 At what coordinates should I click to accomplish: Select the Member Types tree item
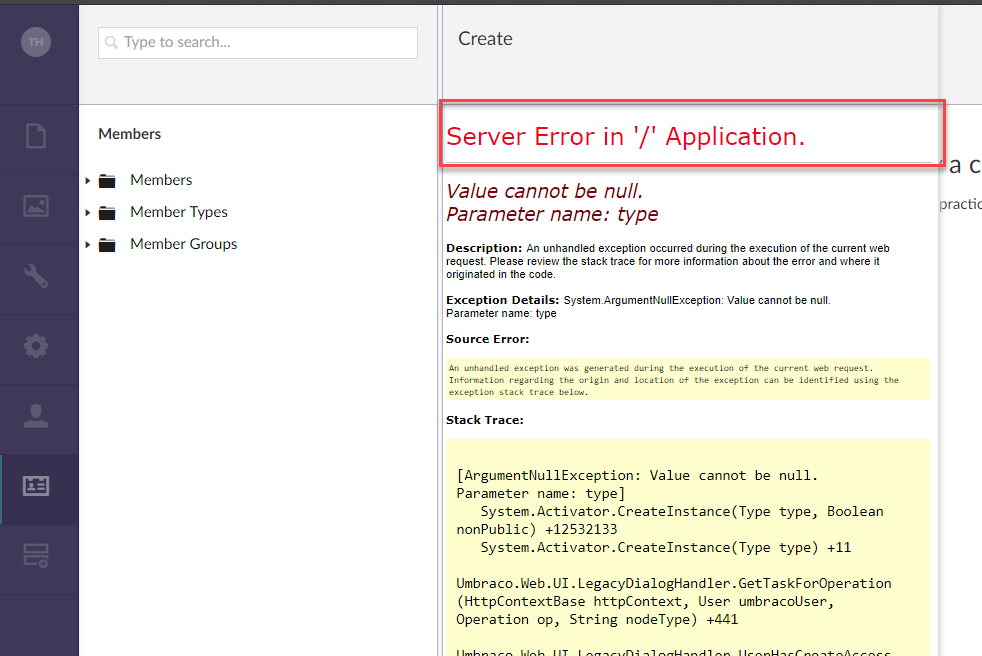(178, 212)
